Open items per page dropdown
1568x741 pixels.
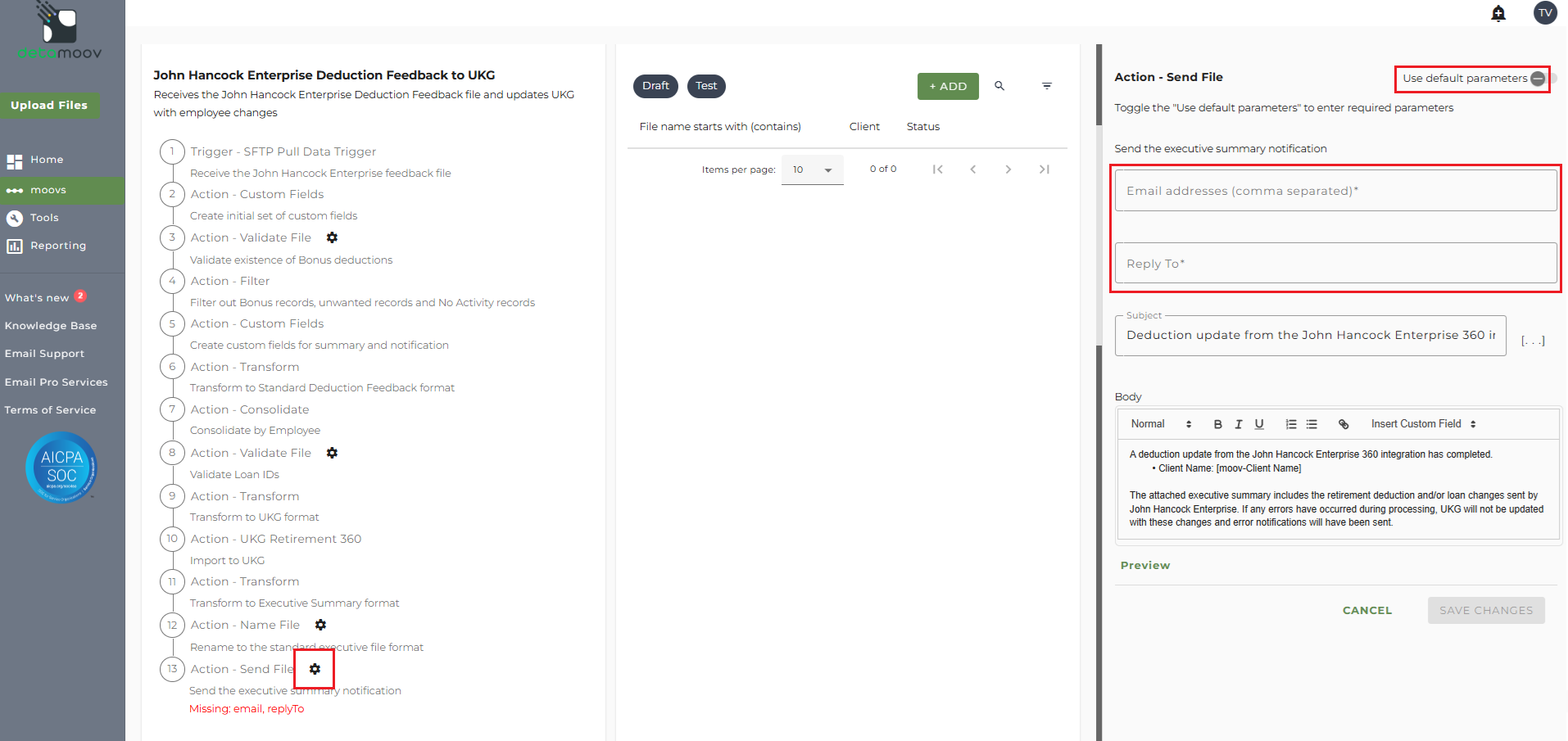[812, 169]
